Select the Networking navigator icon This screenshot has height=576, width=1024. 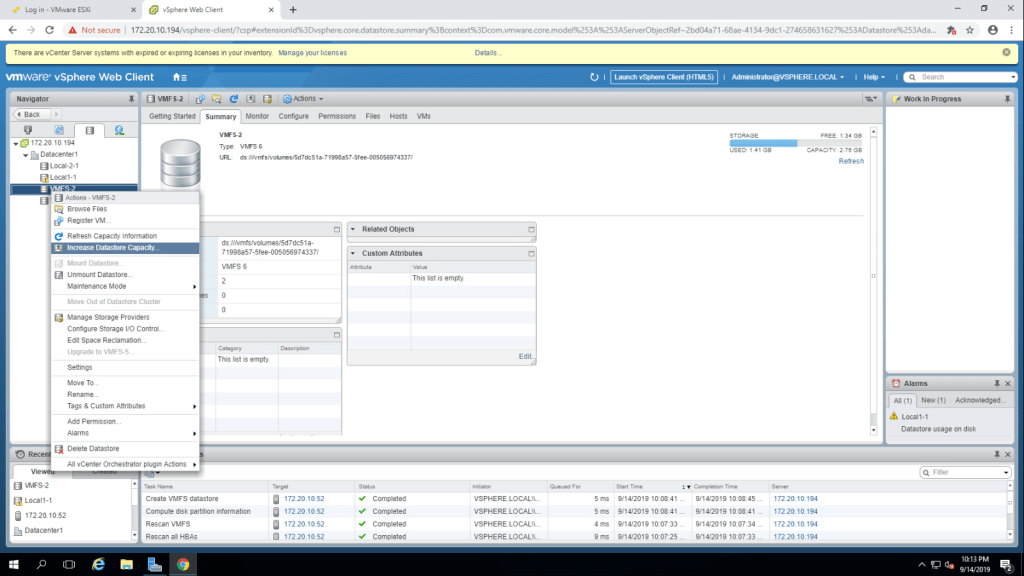tap(119, 130)
